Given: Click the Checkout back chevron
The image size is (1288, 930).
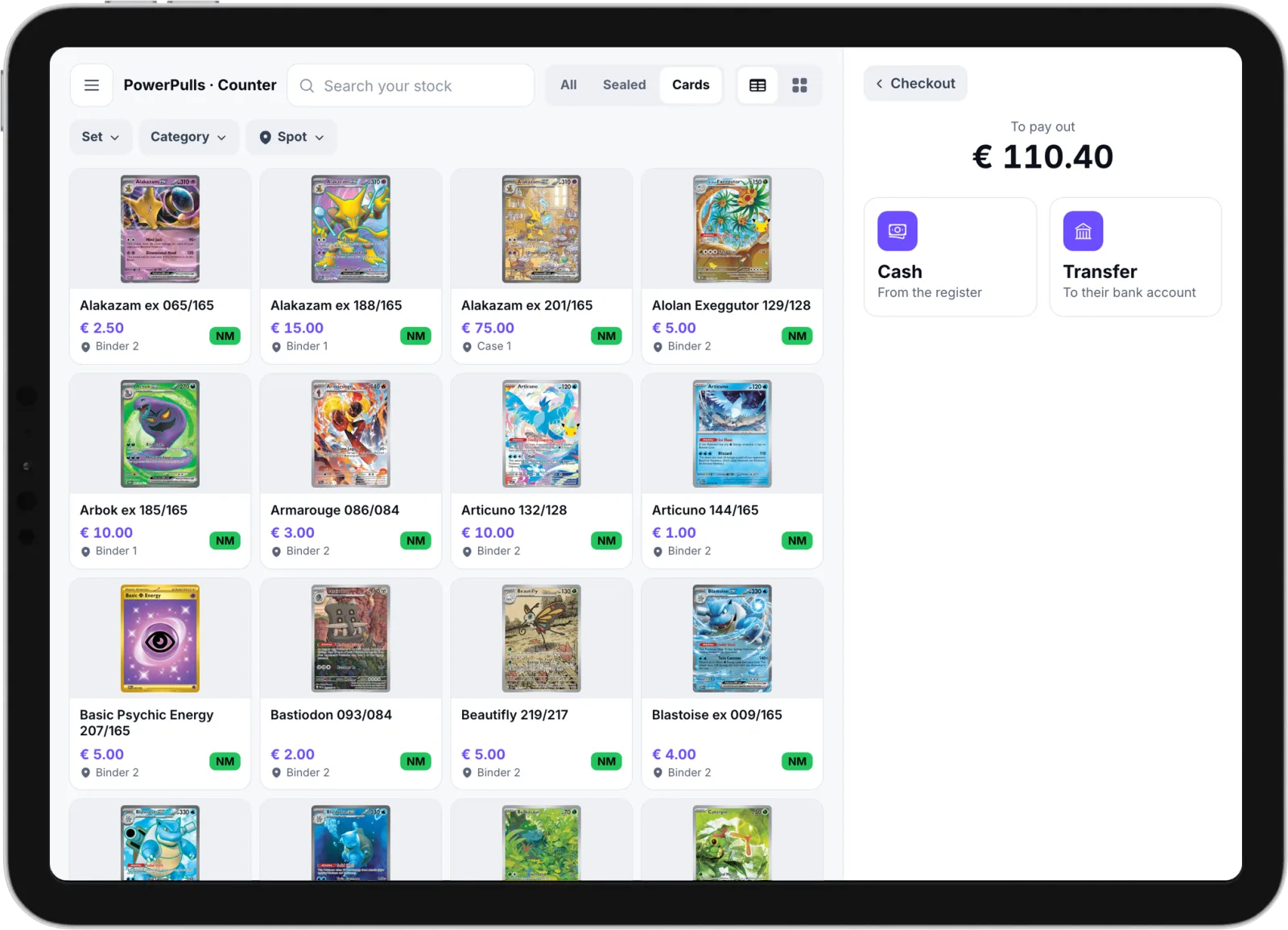Looking at the screenshot, I should [879, 84].
